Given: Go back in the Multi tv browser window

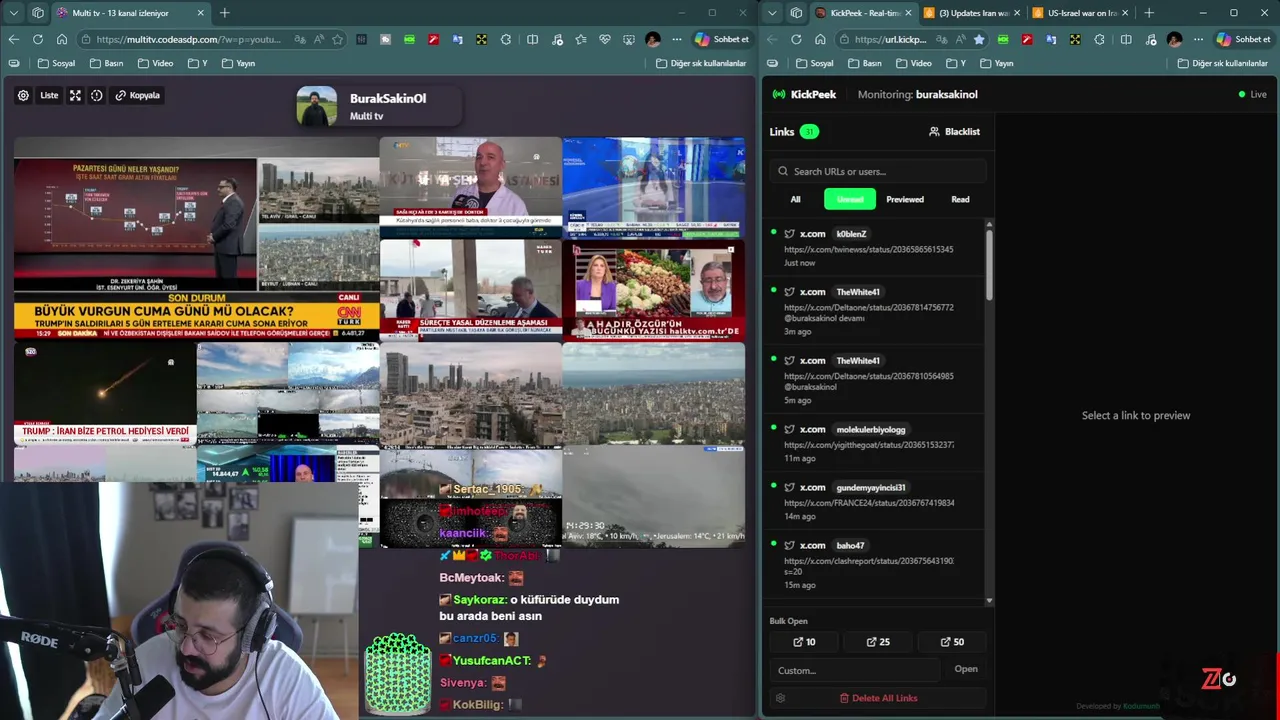Looking at the screenshot, I should pyautogui.click(x=14, y=39).
